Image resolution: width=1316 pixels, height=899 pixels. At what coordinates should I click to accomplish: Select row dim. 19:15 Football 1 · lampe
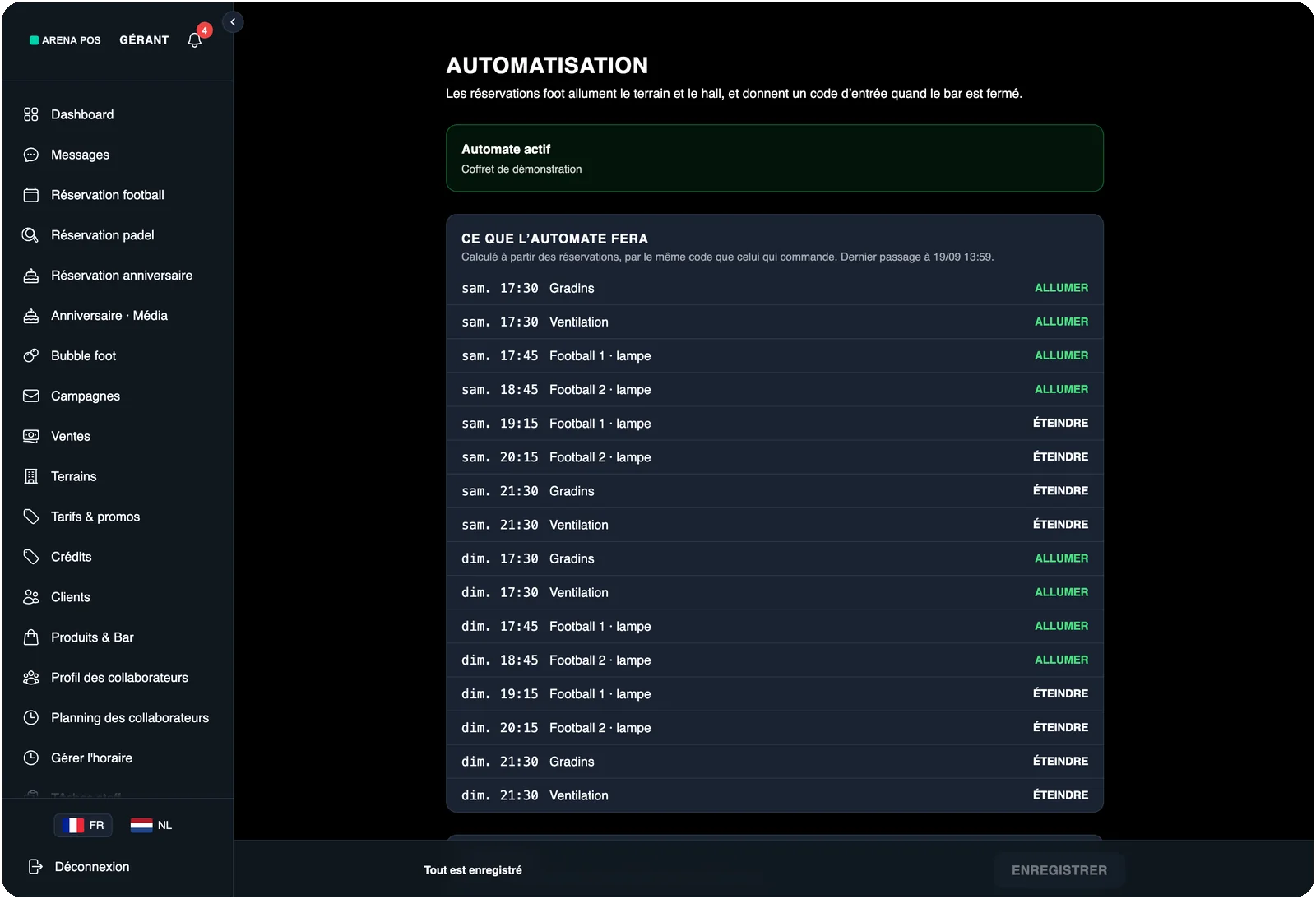[x=775, y=693]
